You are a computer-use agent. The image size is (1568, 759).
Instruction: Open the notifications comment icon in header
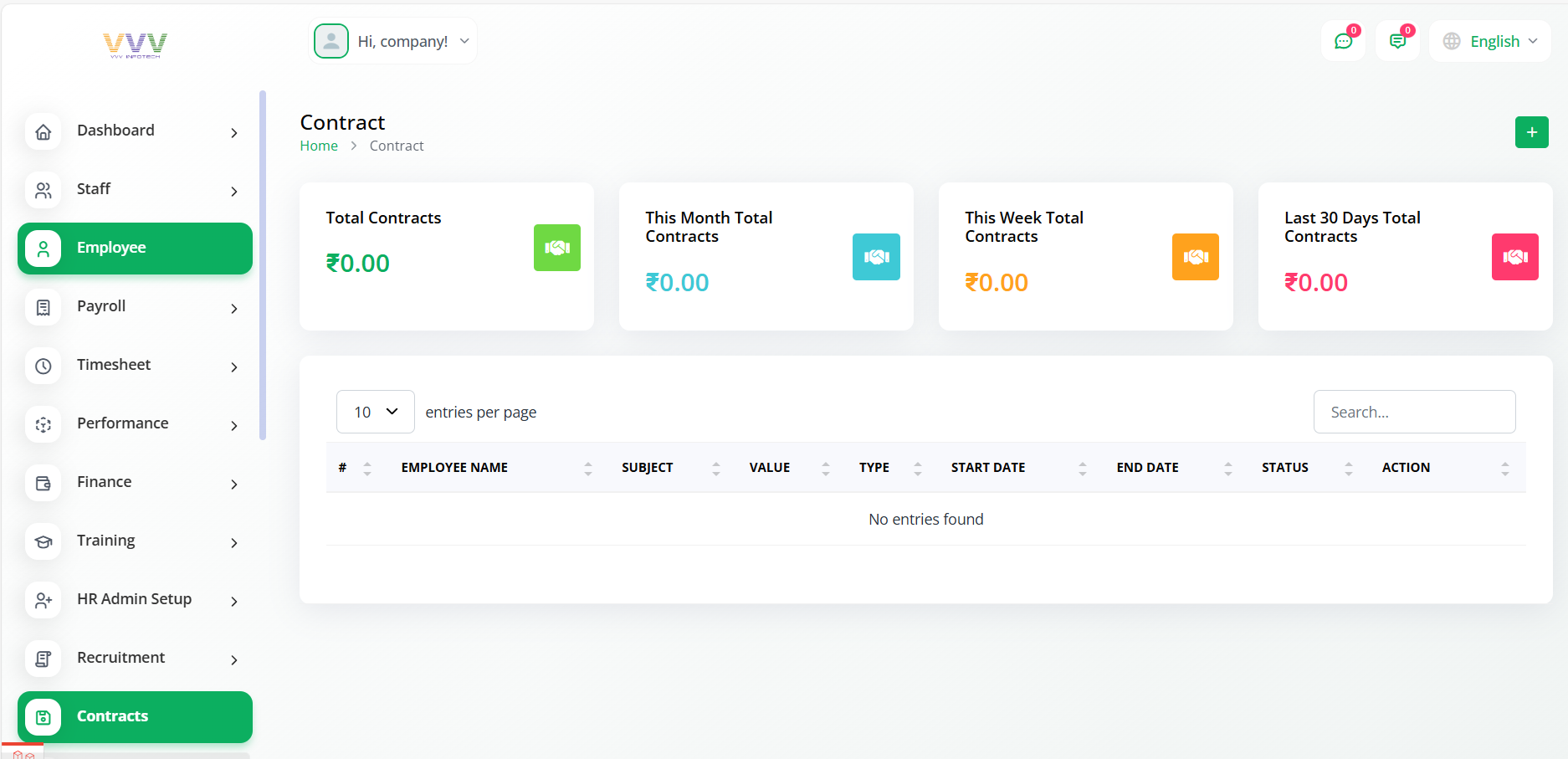1397,41
